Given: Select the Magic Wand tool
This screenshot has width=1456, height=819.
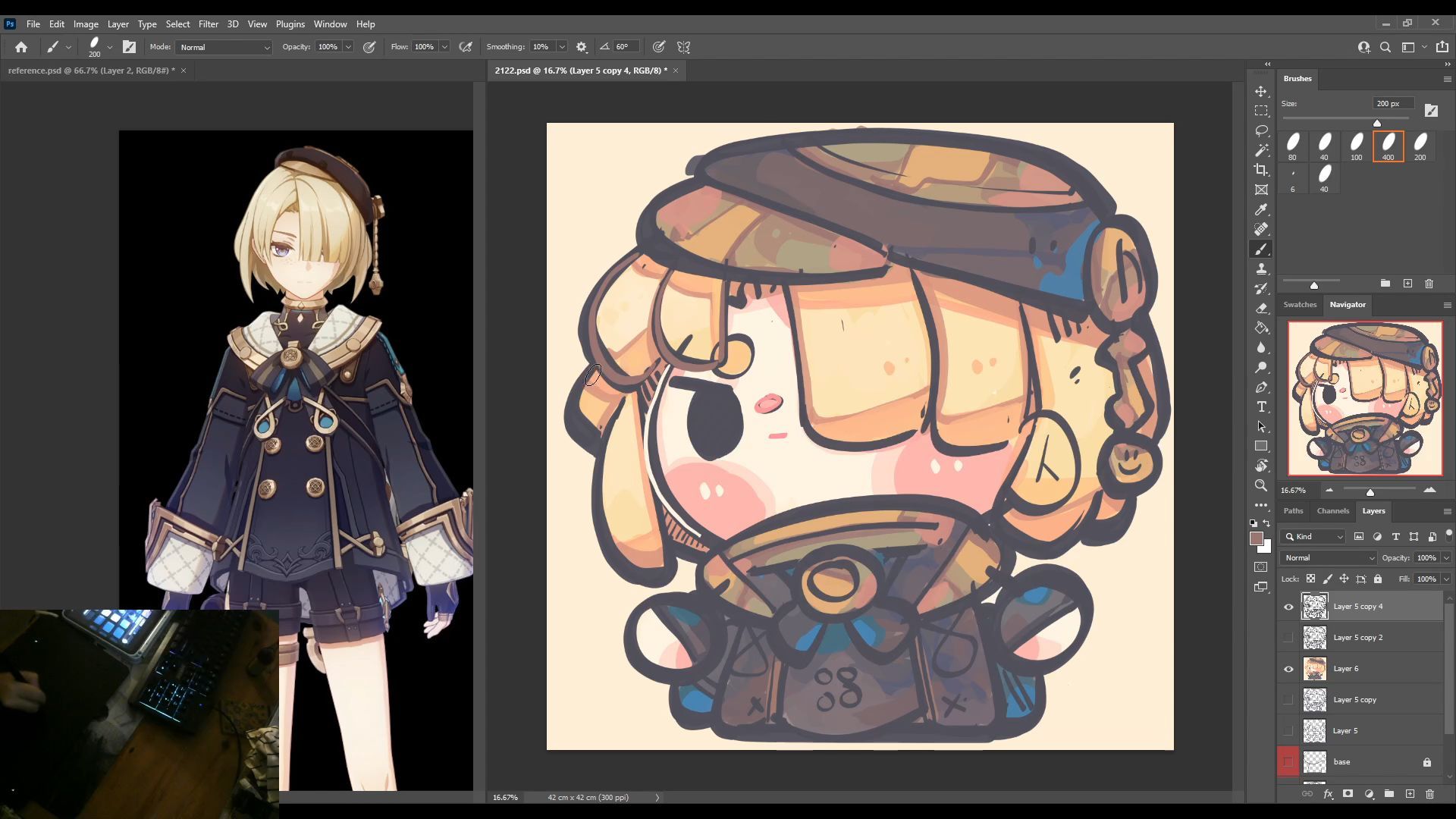Looking at the screenshot, I should pyautogui.click(x=1261, y=150).
